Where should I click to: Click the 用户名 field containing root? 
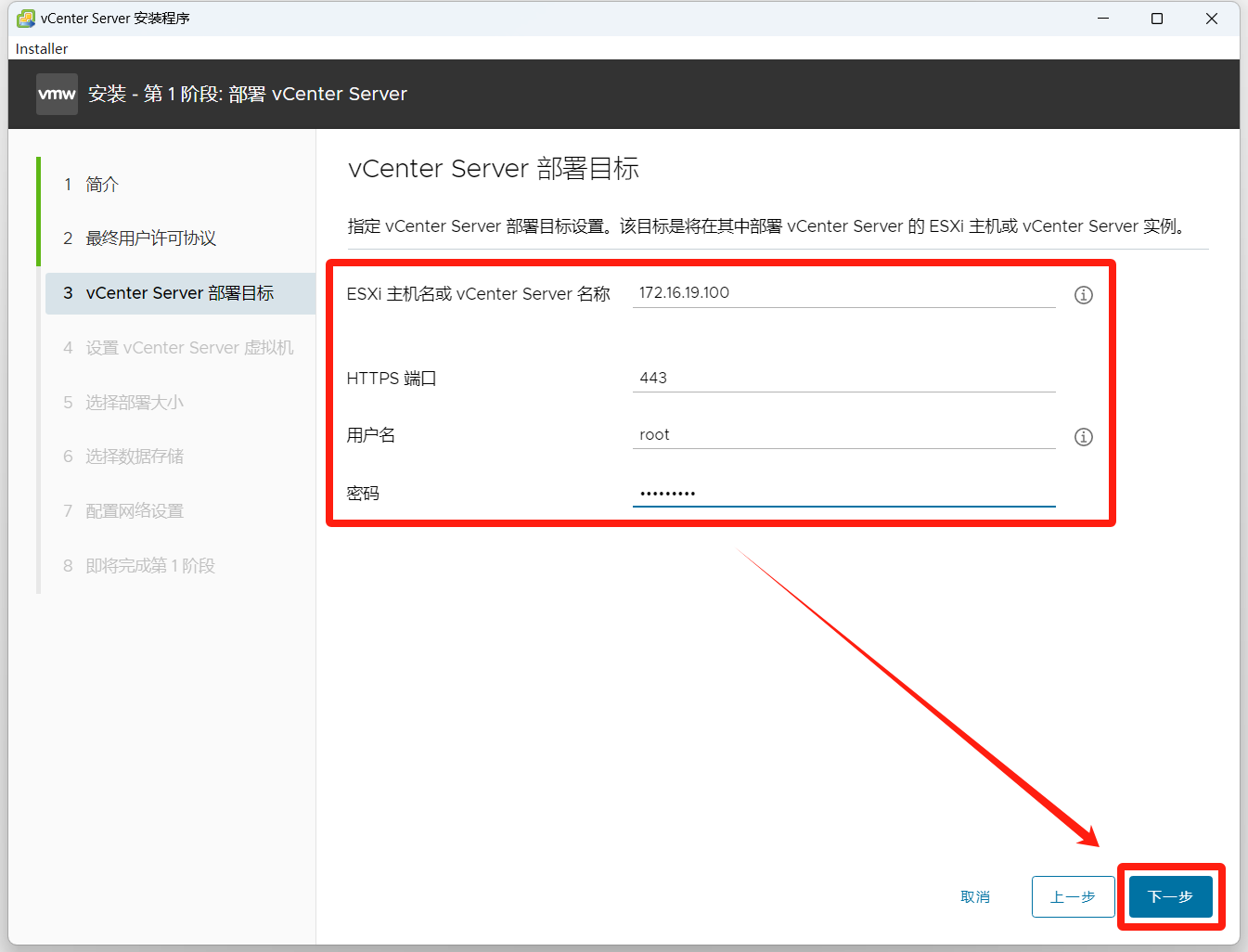[x=843, y=435]
